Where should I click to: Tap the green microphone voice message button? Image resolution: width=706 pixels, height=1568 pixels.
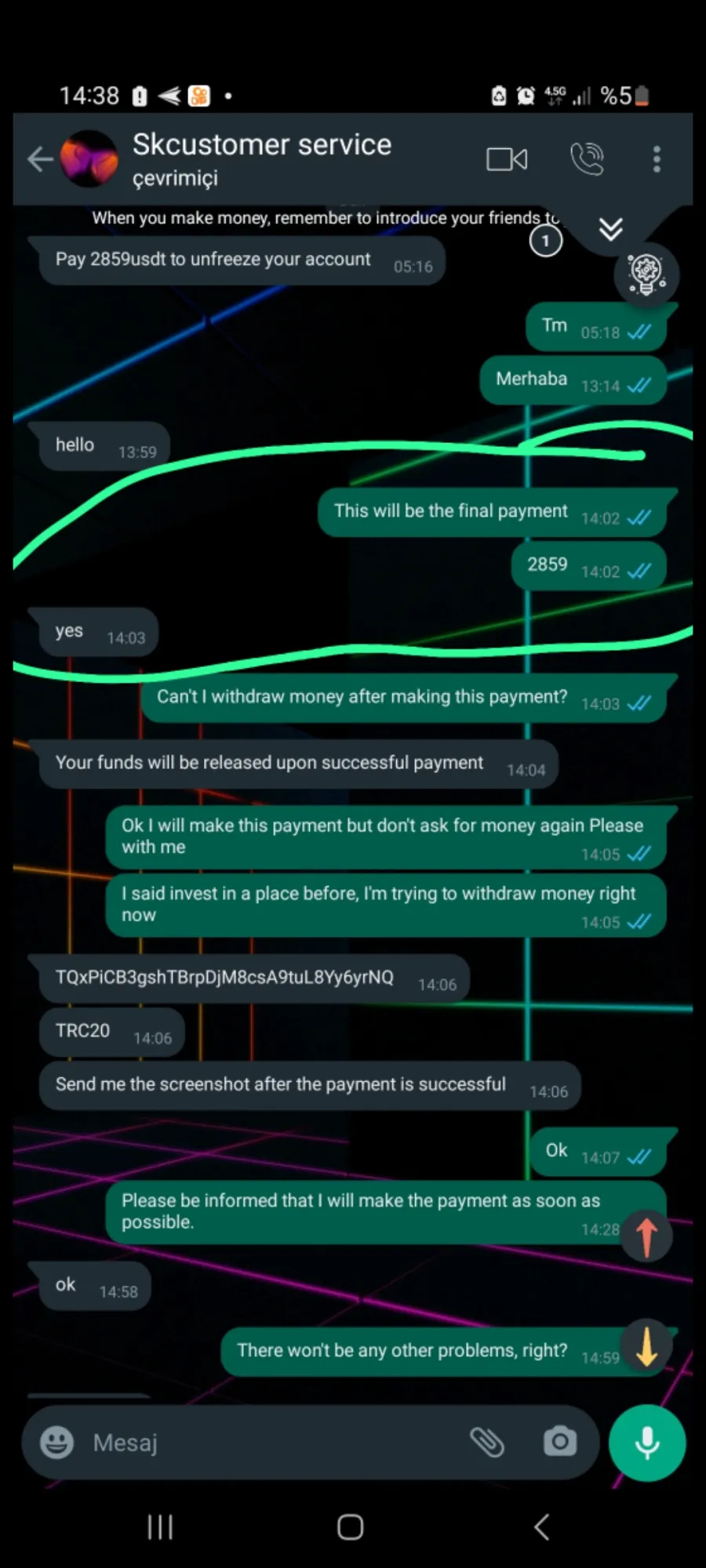click(647, 1443)
